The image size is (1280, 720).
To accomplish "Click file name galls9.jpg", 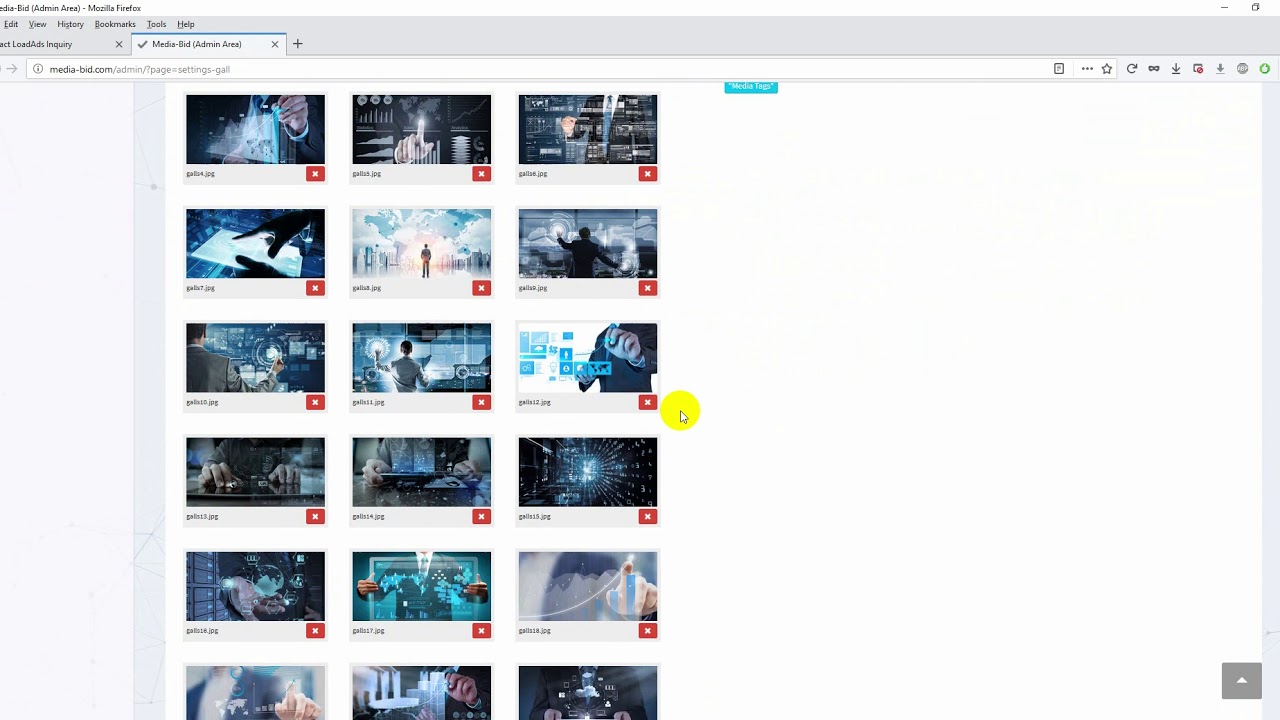I will [533, 288].
